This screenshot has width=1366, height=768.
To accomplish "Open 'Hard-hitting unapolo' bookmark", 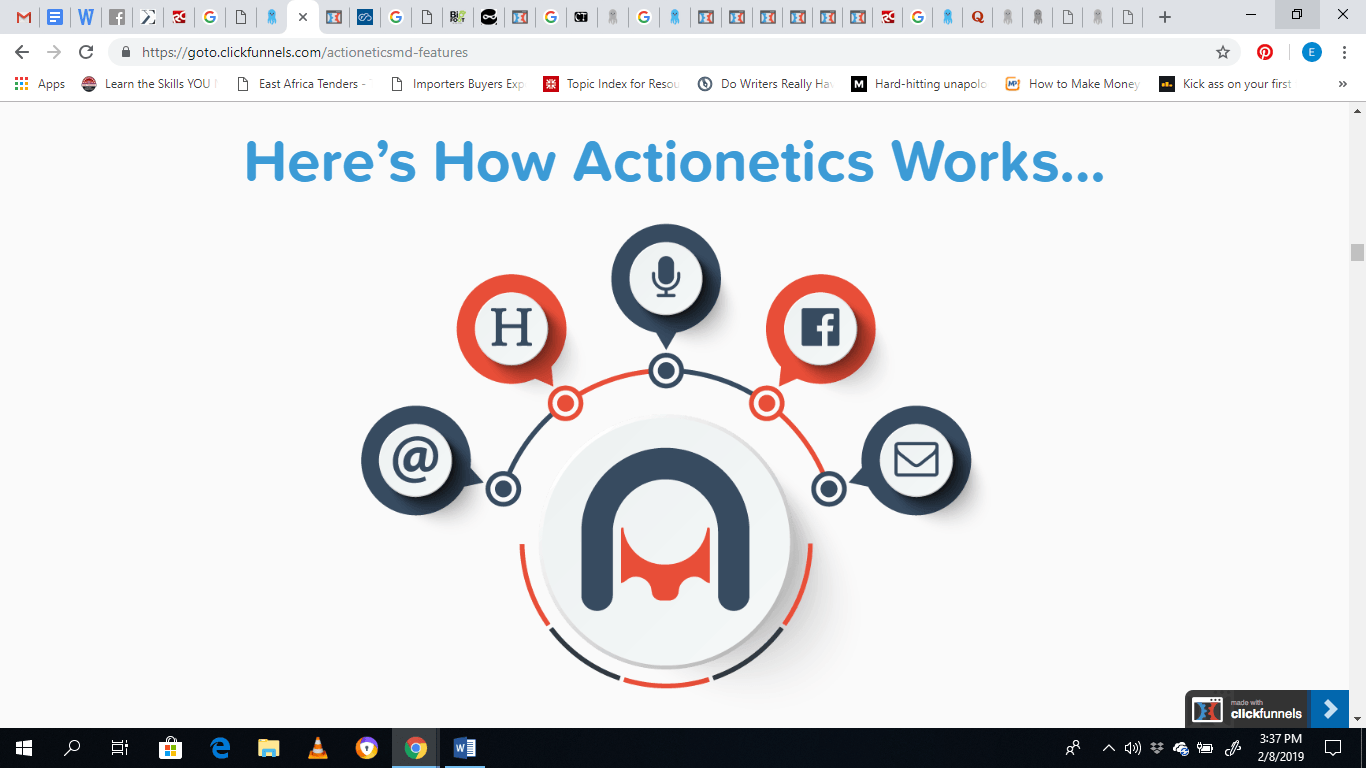I will click(x=920, y=84).
